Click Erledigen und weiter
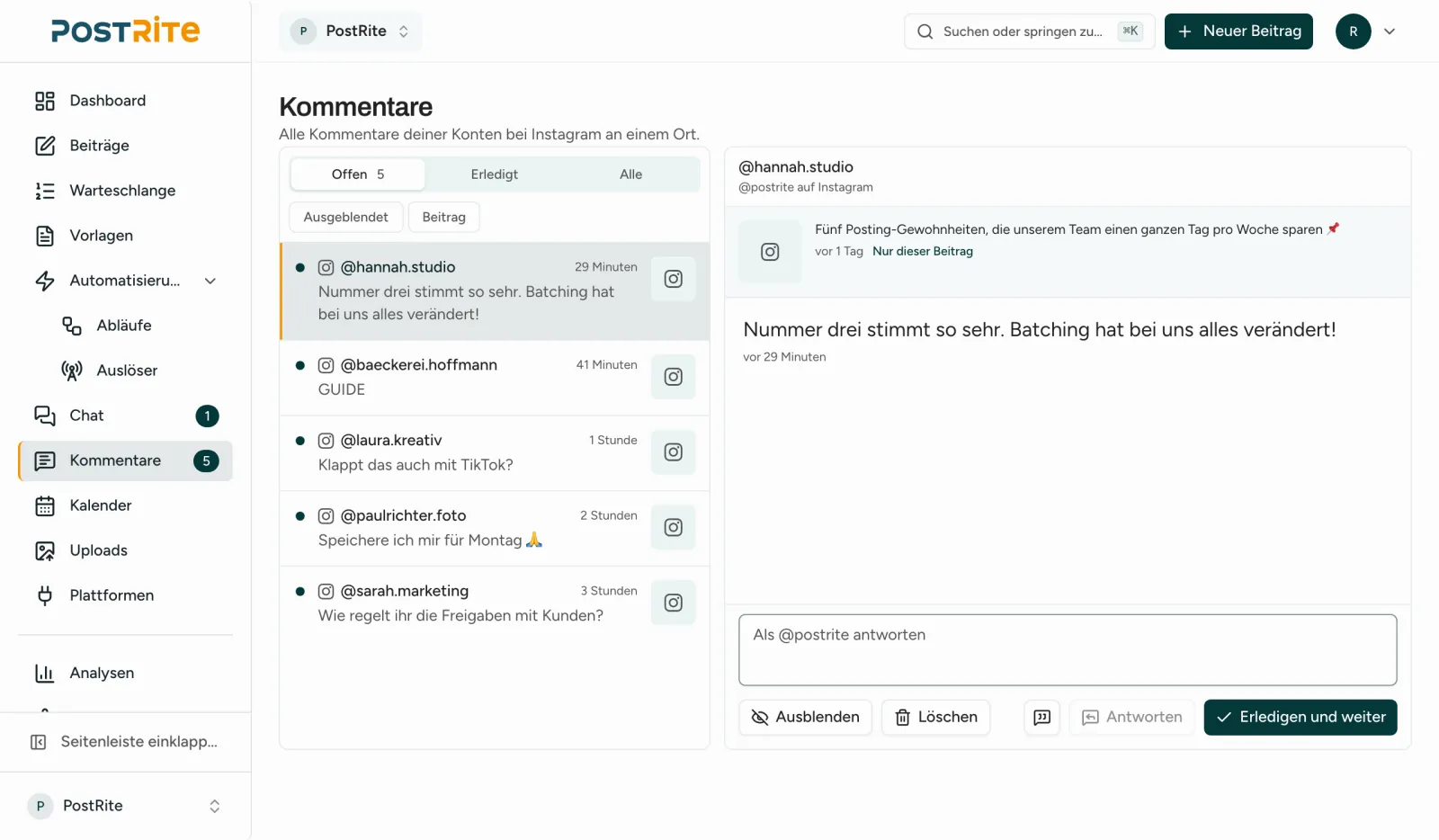1439x840 pixels. (x=1300, y=718)
